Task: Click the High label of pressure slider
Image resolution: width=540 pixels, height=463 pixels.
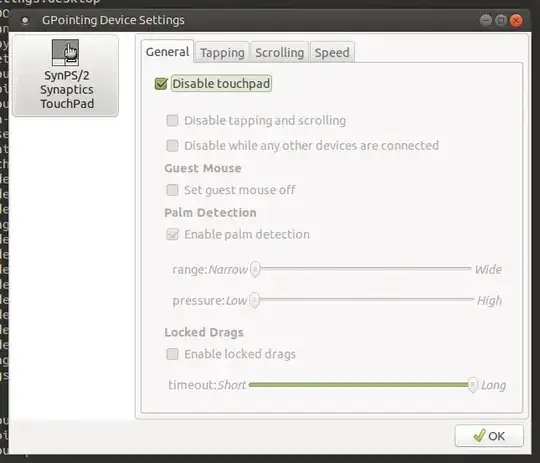Action: [489, 301]
